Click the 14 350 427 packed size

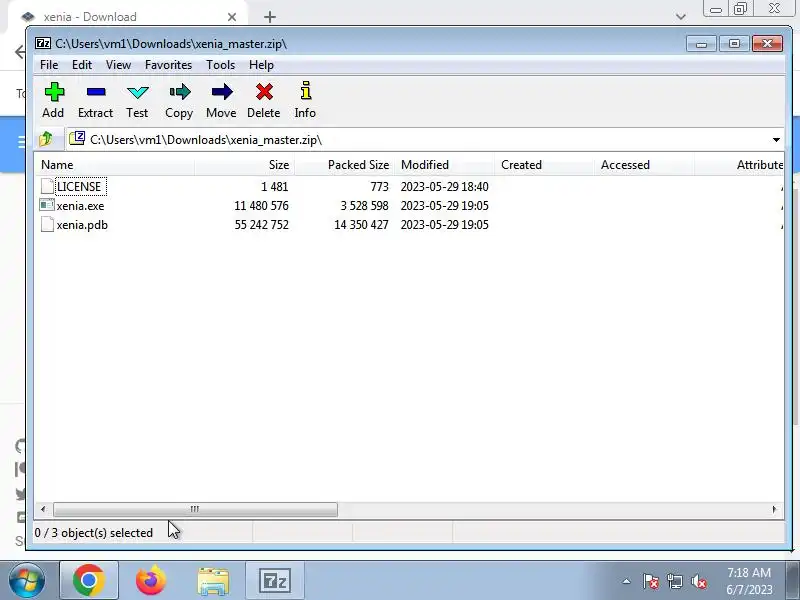pos(361,225)
